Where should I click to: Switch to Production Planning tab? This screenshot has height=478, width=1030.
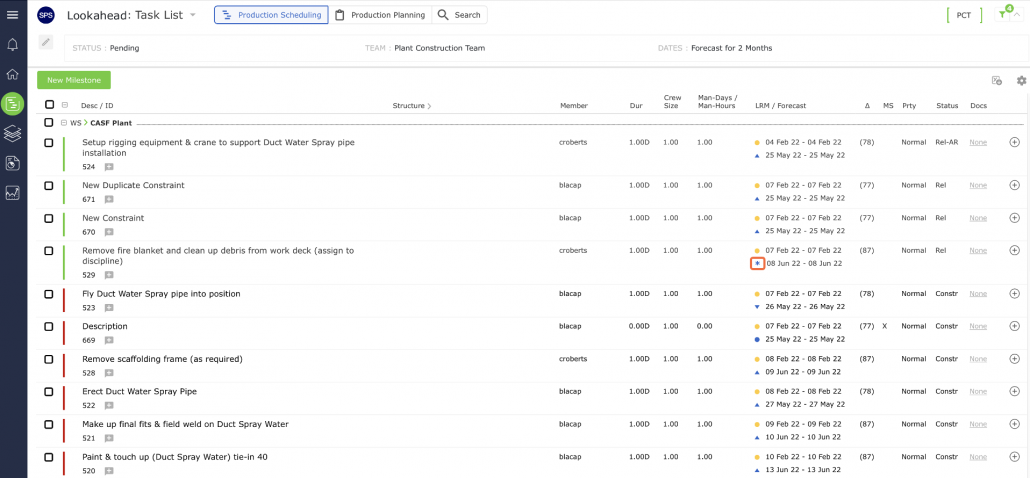380,15
